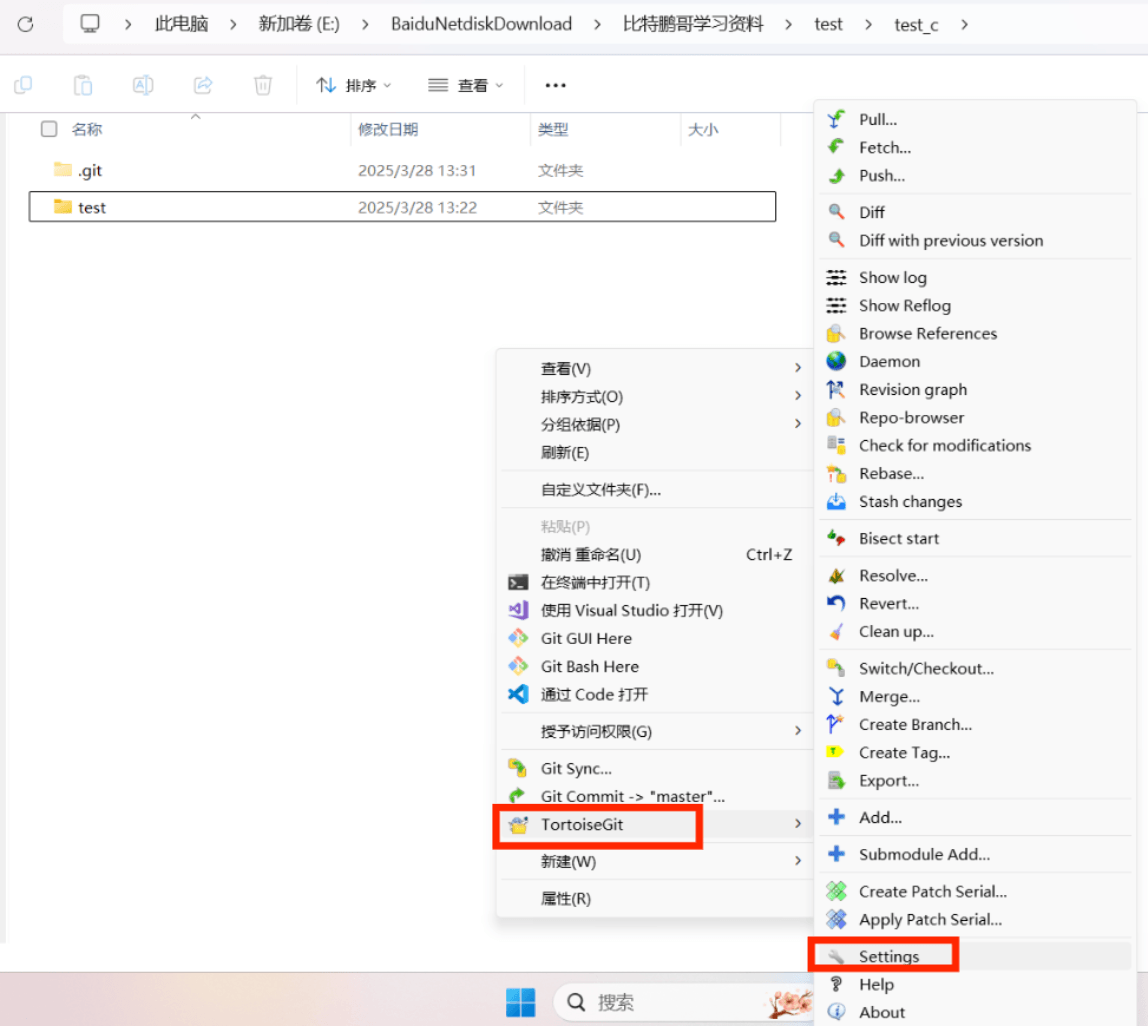Image resolution: width=1148 pixels, height=1026 pixels.
Task: Click the Repo-browser icon
Action: pos(836,417)
